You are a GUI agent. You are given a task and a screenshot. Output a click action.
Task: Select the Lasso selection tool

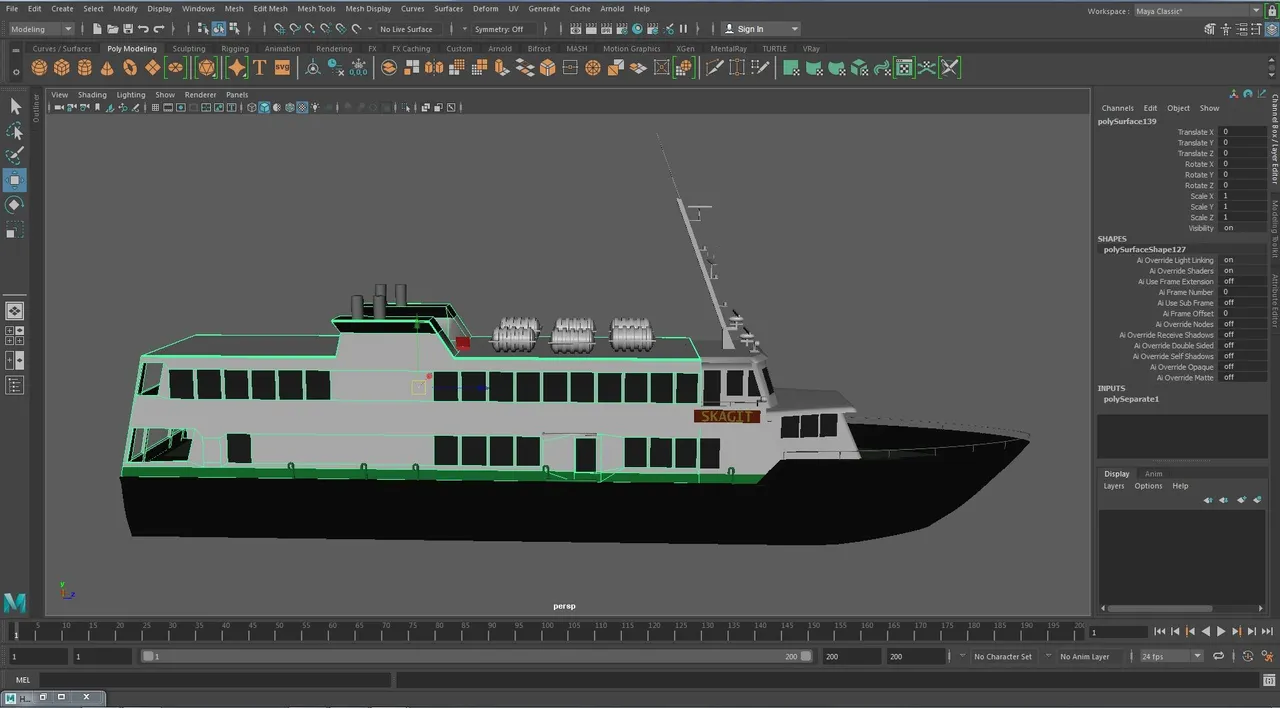15,131
